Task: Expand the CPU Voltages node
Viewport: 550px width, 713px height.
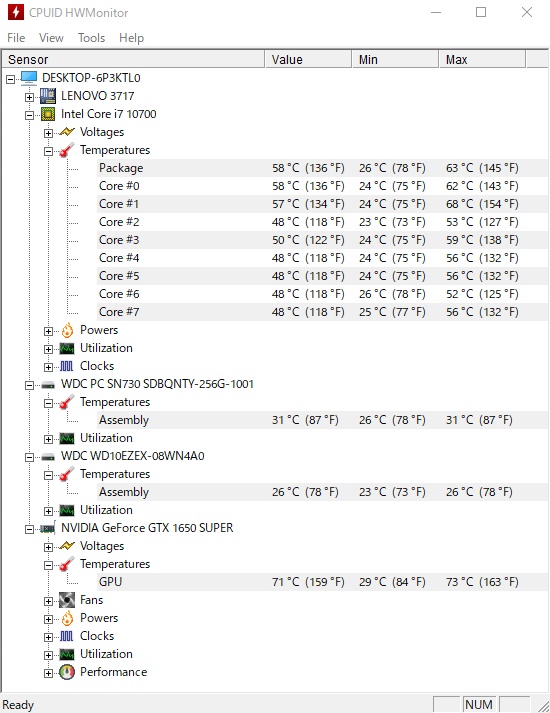Action: (49, 133)
